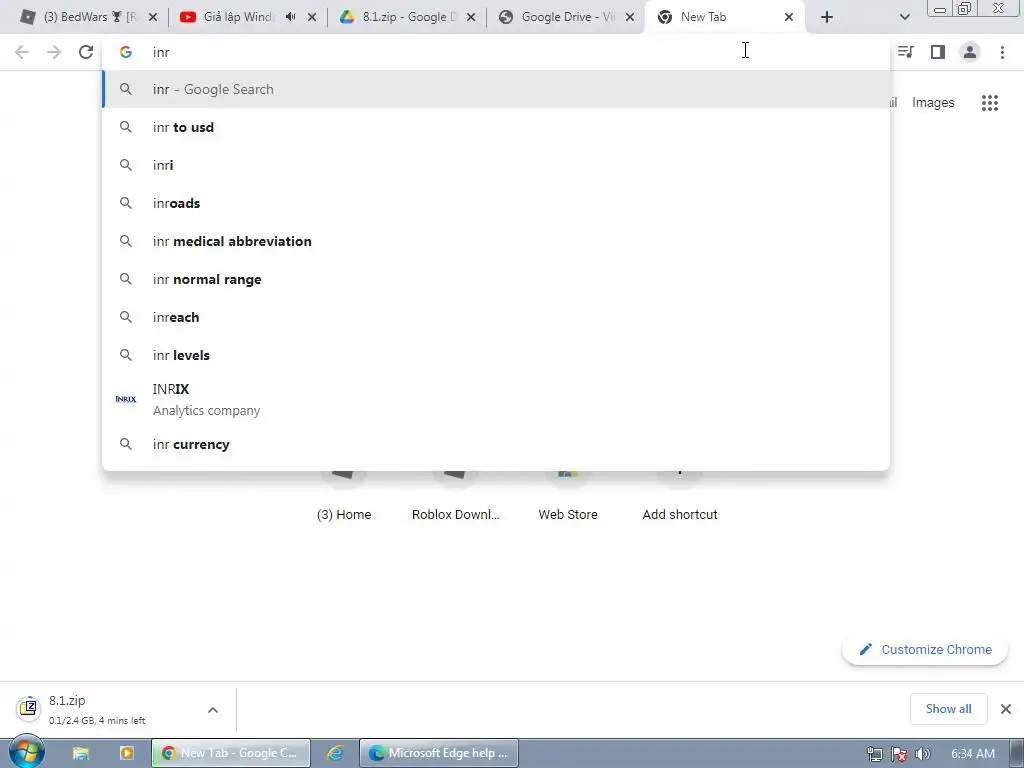Close the downloads bar
Viewport: 1024px width, 768px height.
1006,709
